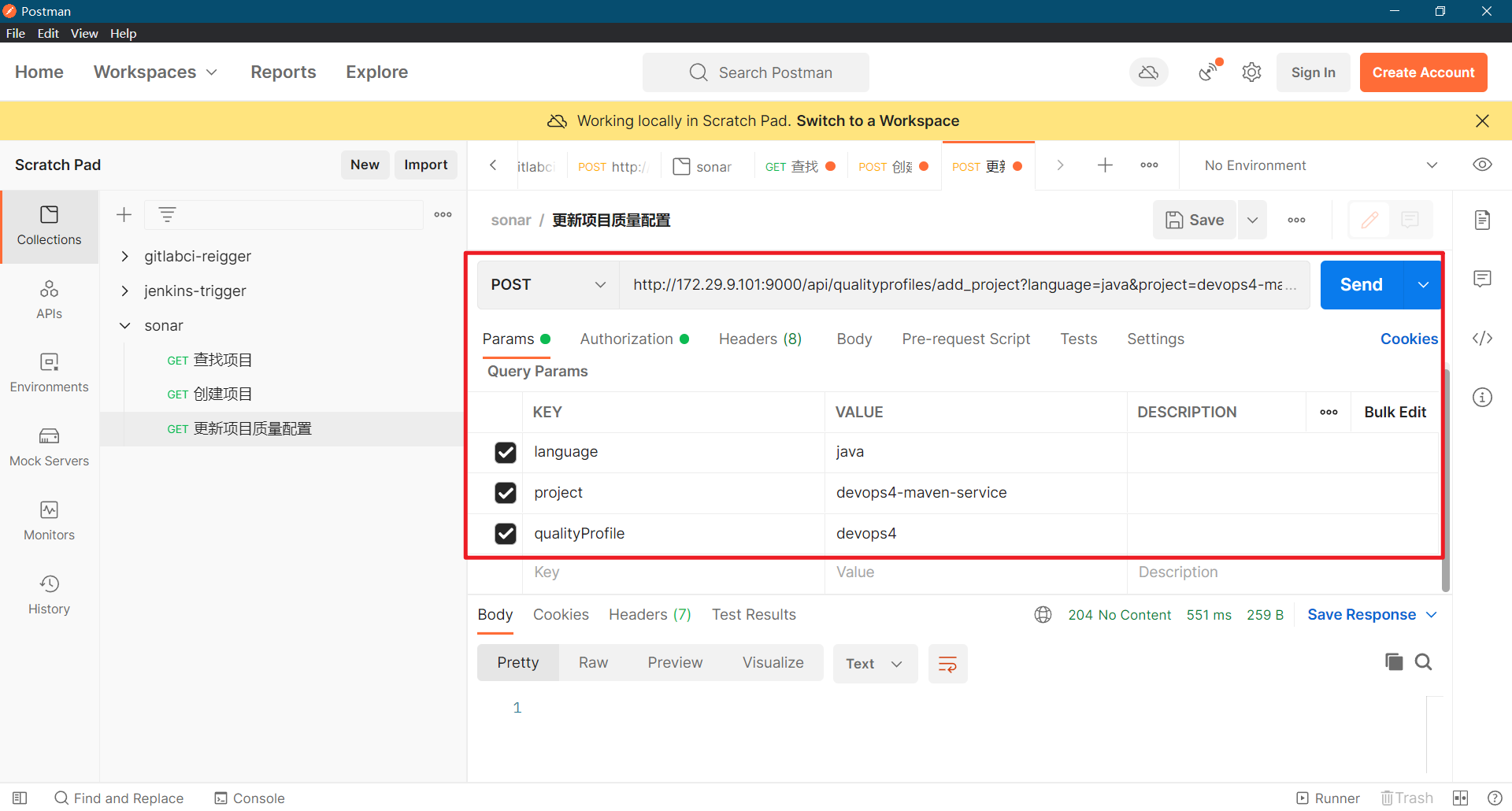1512x811 pixels.
Task: Open the Send button dropdown arrow
Action: click(1422, 284)
